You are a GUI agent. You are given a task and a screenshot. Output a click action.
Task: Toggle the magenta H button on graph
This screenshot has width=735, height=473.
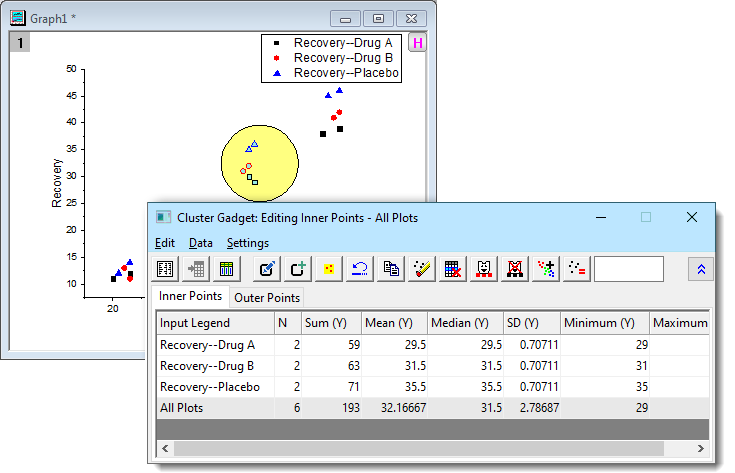click(417, 43)
